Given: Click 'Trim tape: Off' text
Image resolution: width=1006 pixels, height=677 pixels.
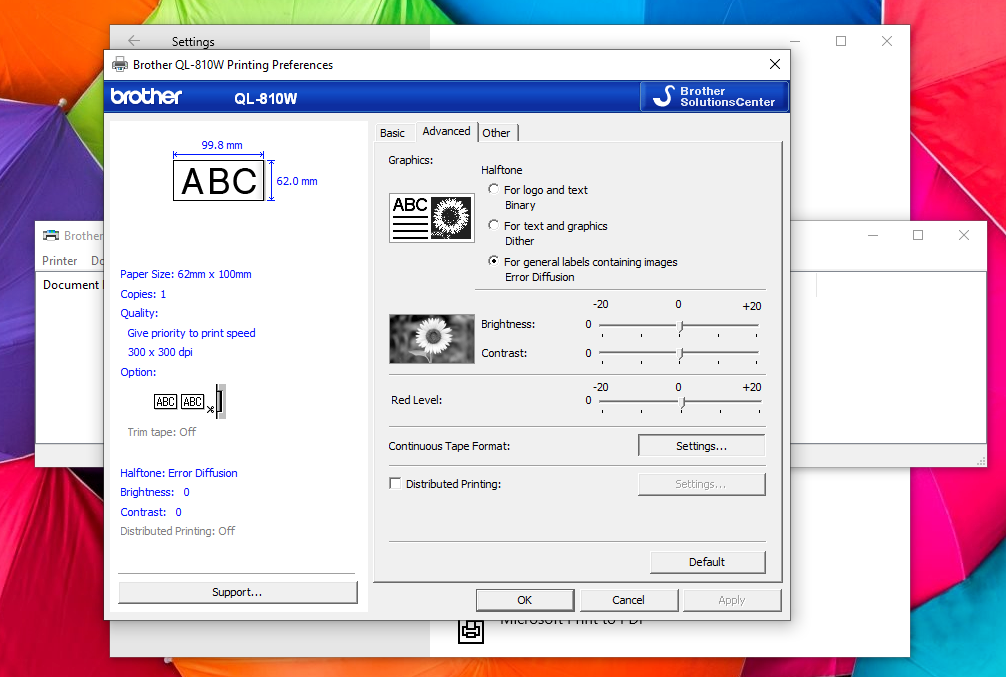Looking at the screenshot, I should [x=162, y=432].
